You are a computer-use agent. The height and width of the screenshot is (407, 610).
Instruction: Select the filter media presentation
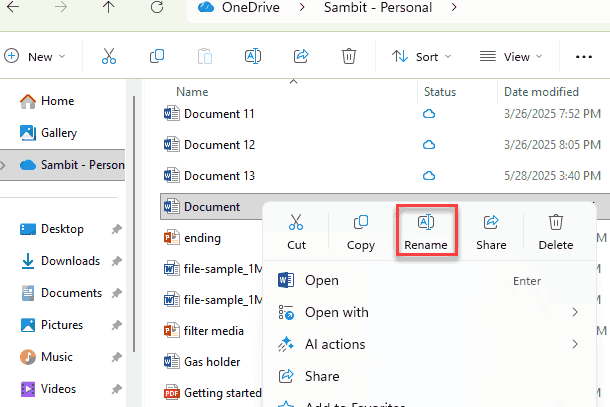coord(204,331)
